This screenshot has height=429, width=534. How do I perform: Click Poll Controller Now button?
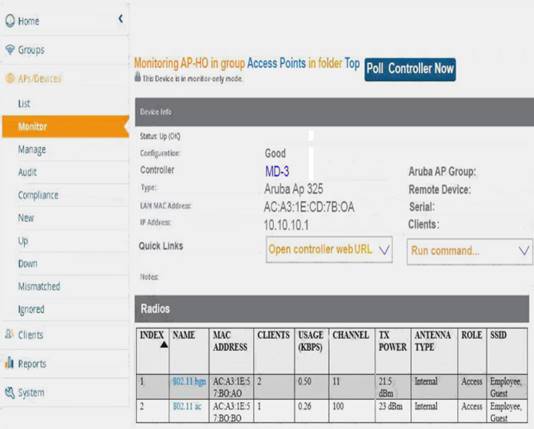pos(410,69)
